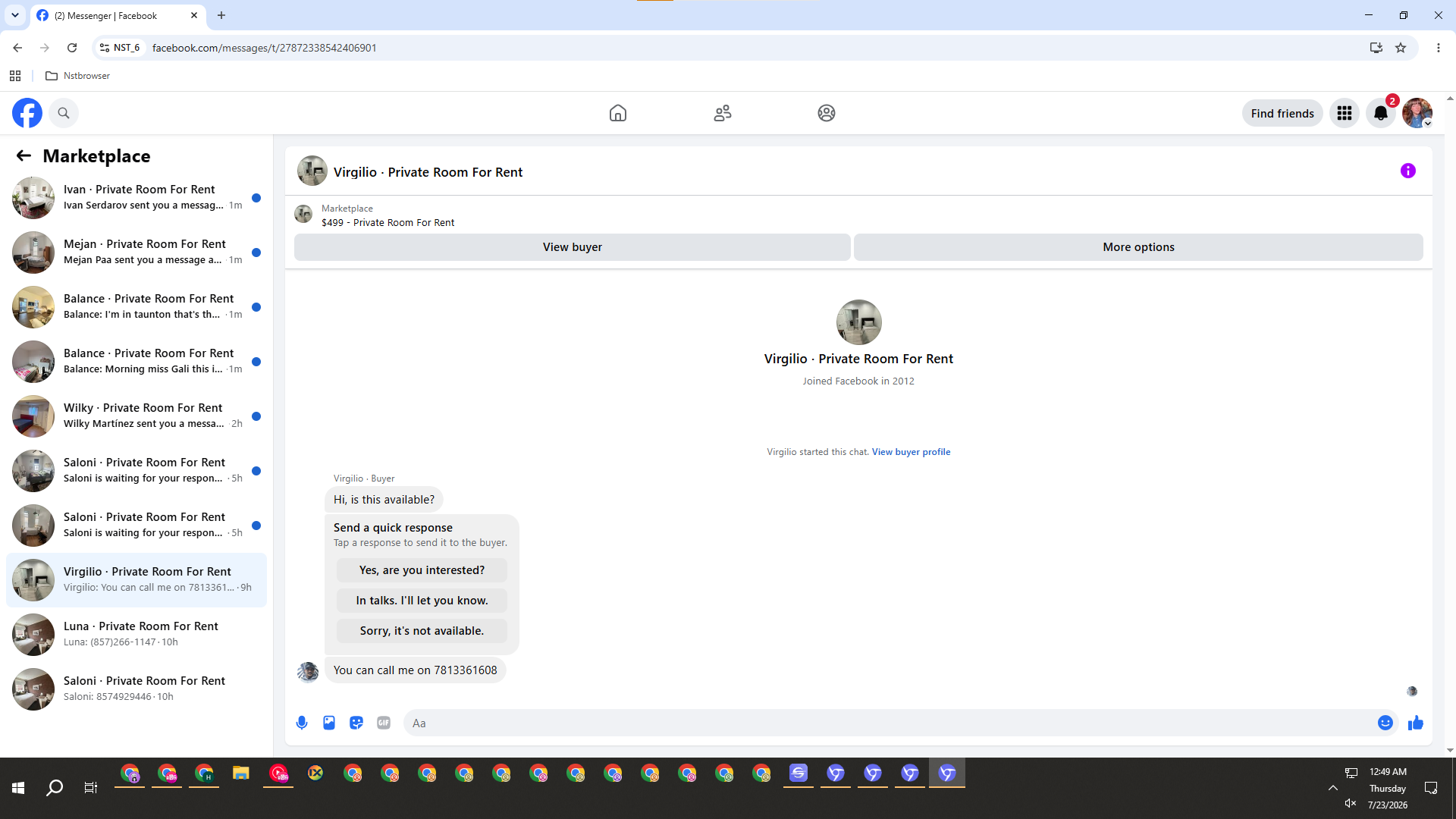
Task: Send quick response 'In talks. I'll let you know.'
Action: (x=422, y=601)
